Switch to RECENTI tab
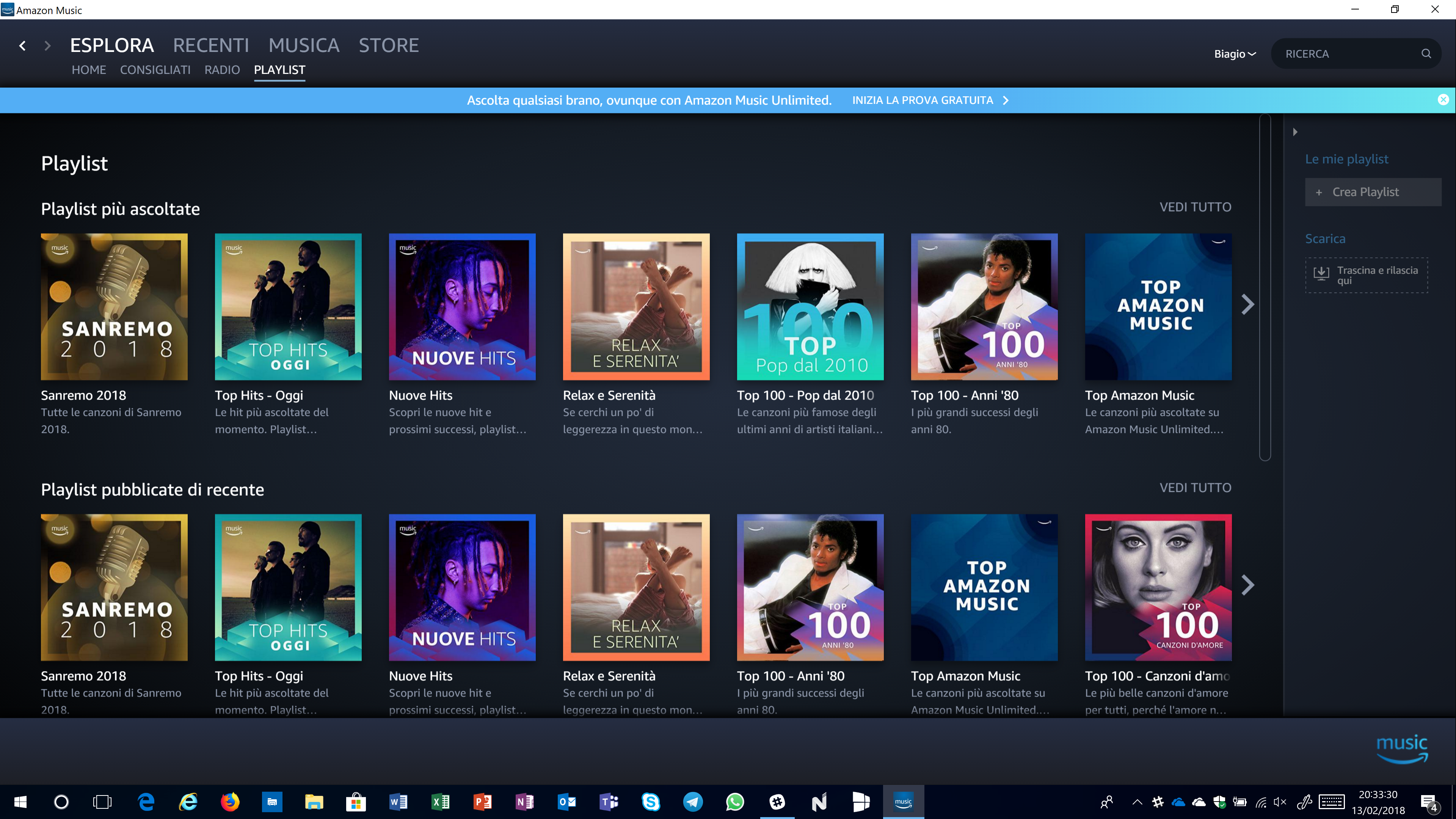 (x=211, y=45)
